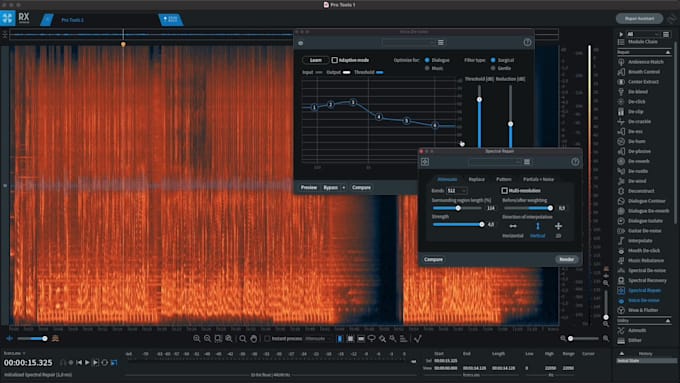Image resolution: width=680 pixels, height=383 pixels.
Task: Enable Multi-resolution checkbox in Spectral Repair
Action: pos(504,191)
